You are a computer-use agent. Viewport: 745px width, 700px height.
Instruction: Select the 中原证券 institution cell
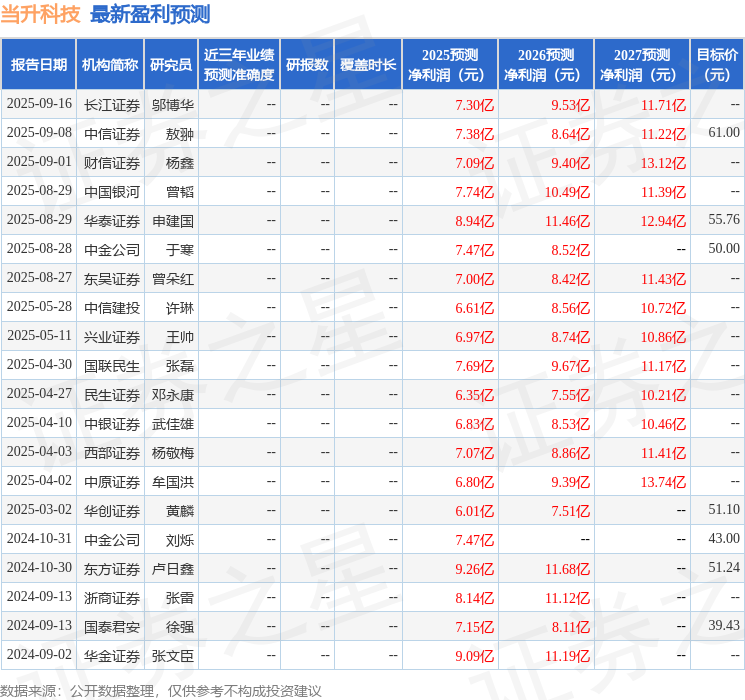(112, 482)
